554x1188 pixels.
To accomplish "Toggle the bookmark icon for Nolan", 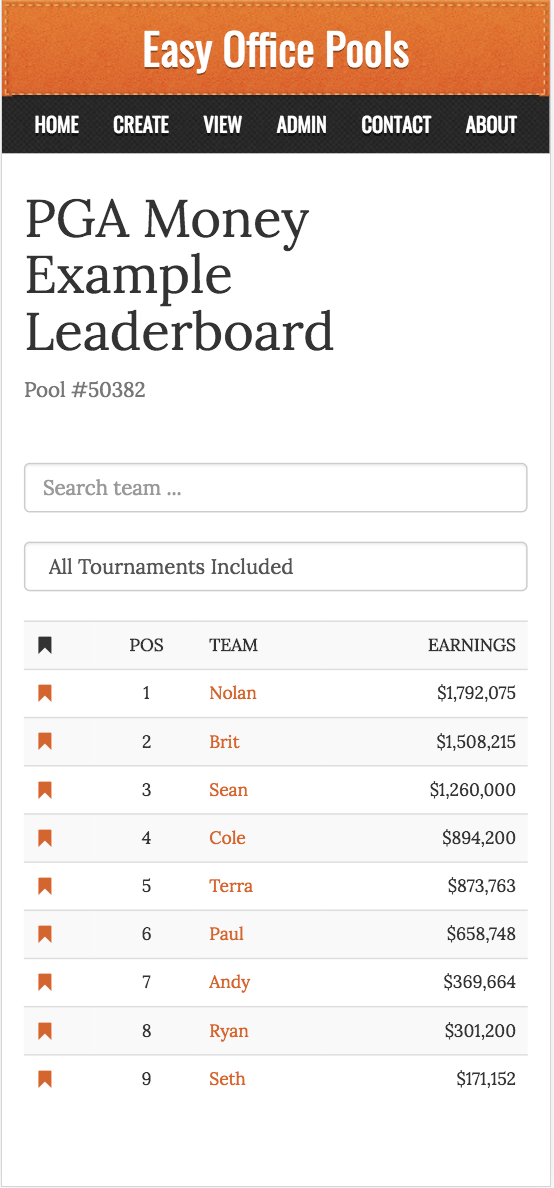I will pyautogui.click(x=45, y=693).
